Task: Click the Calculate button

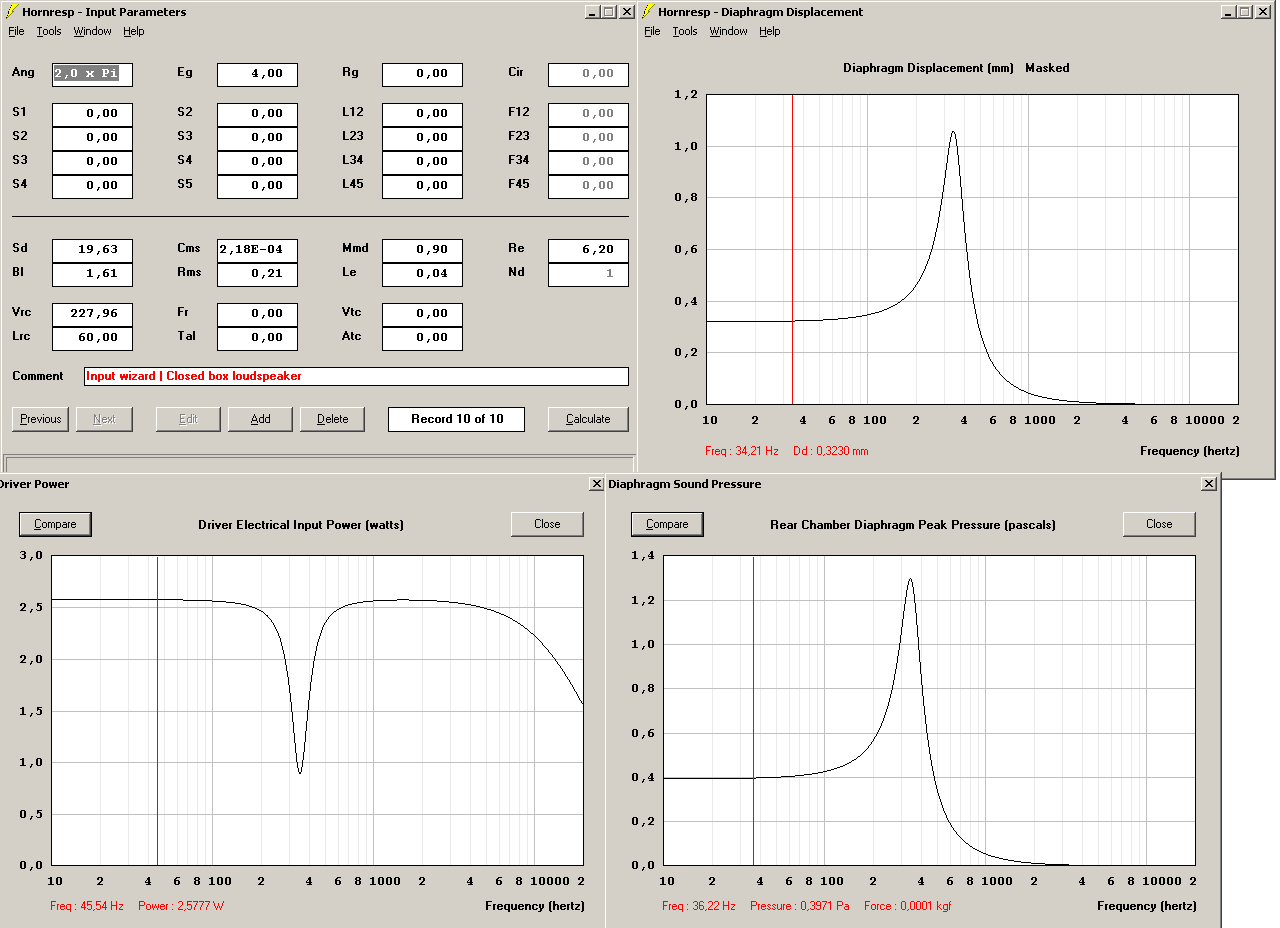Action: click(x=588, y=419)
